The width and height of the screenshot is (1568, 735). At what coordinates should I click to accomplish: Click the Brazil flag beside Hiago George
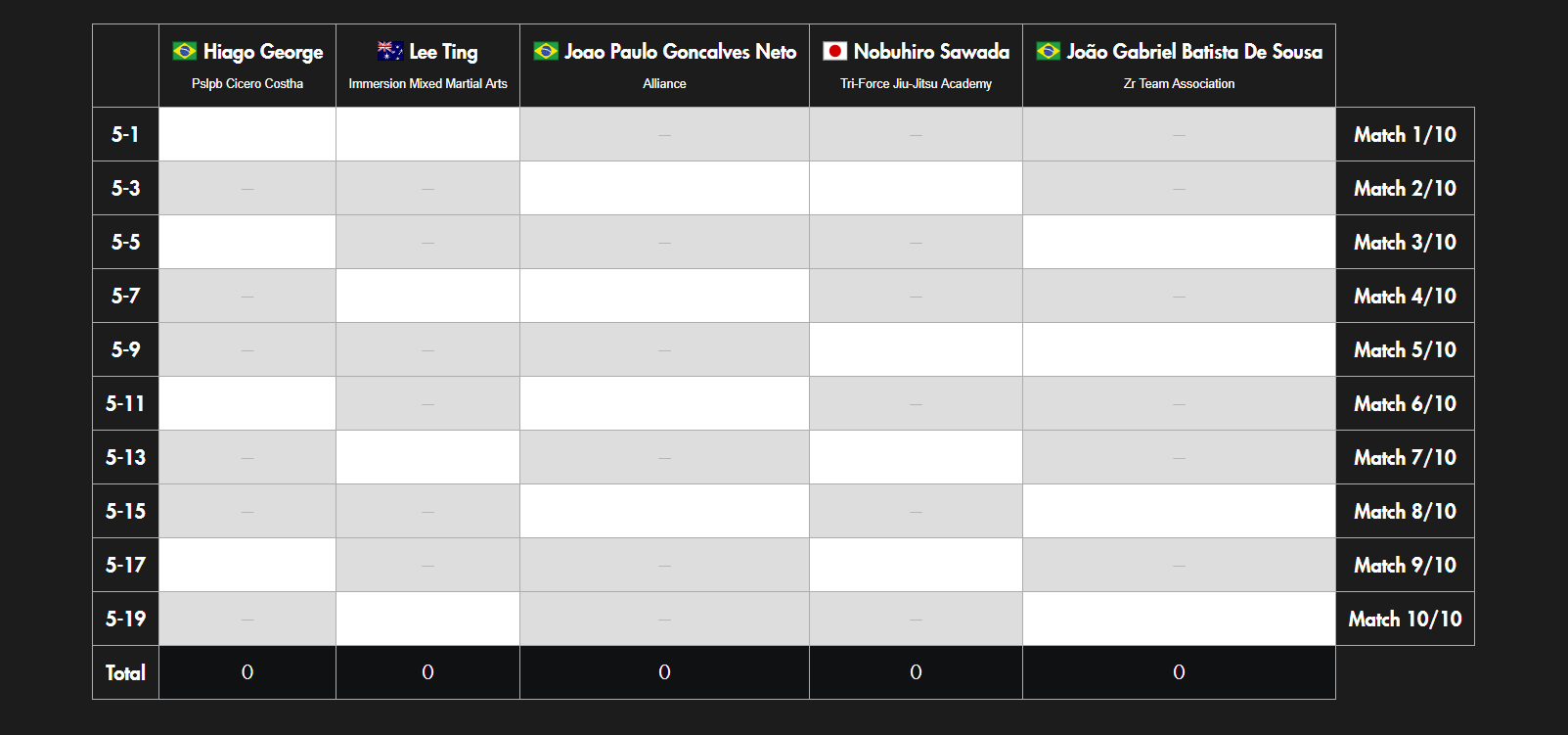[x=184, y=51]
